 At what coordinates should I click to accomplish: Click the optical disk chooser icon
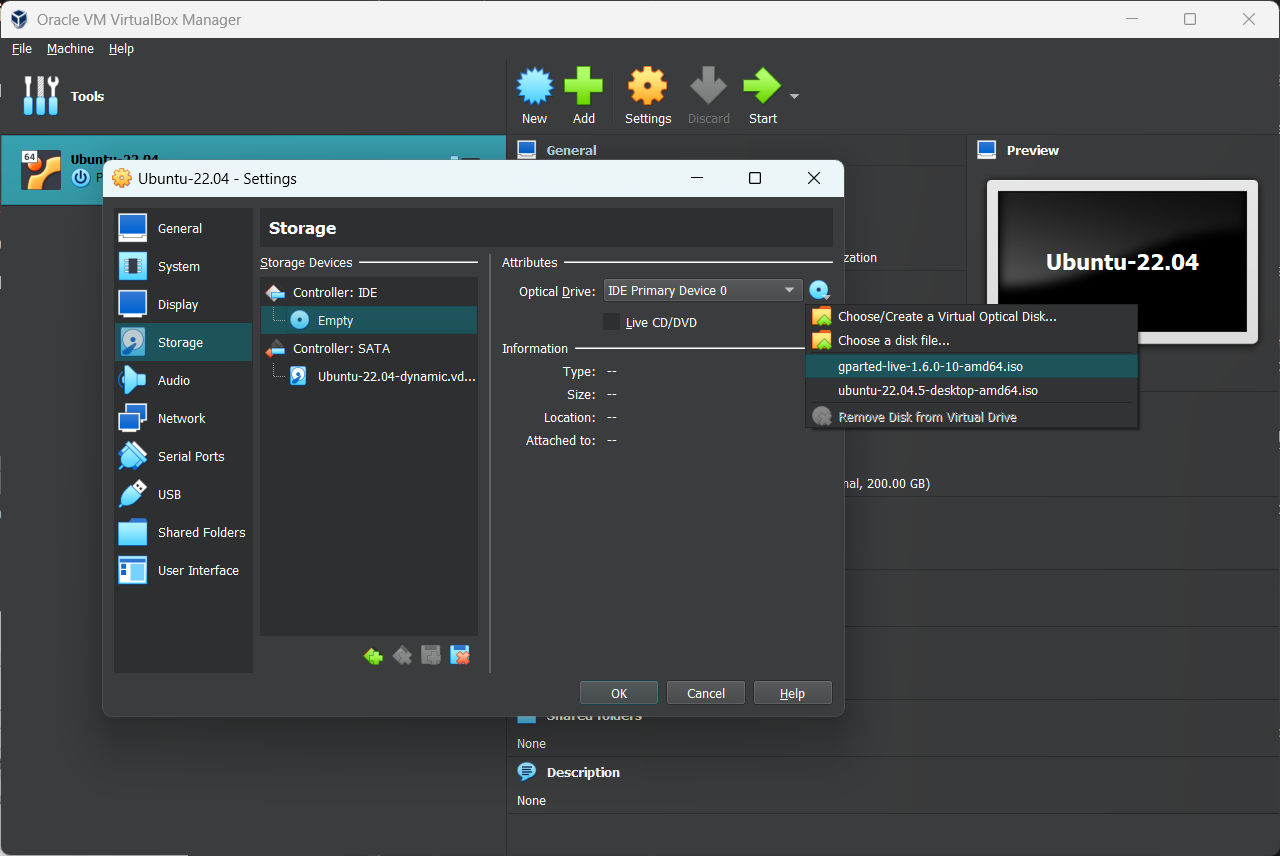point(820,291)
